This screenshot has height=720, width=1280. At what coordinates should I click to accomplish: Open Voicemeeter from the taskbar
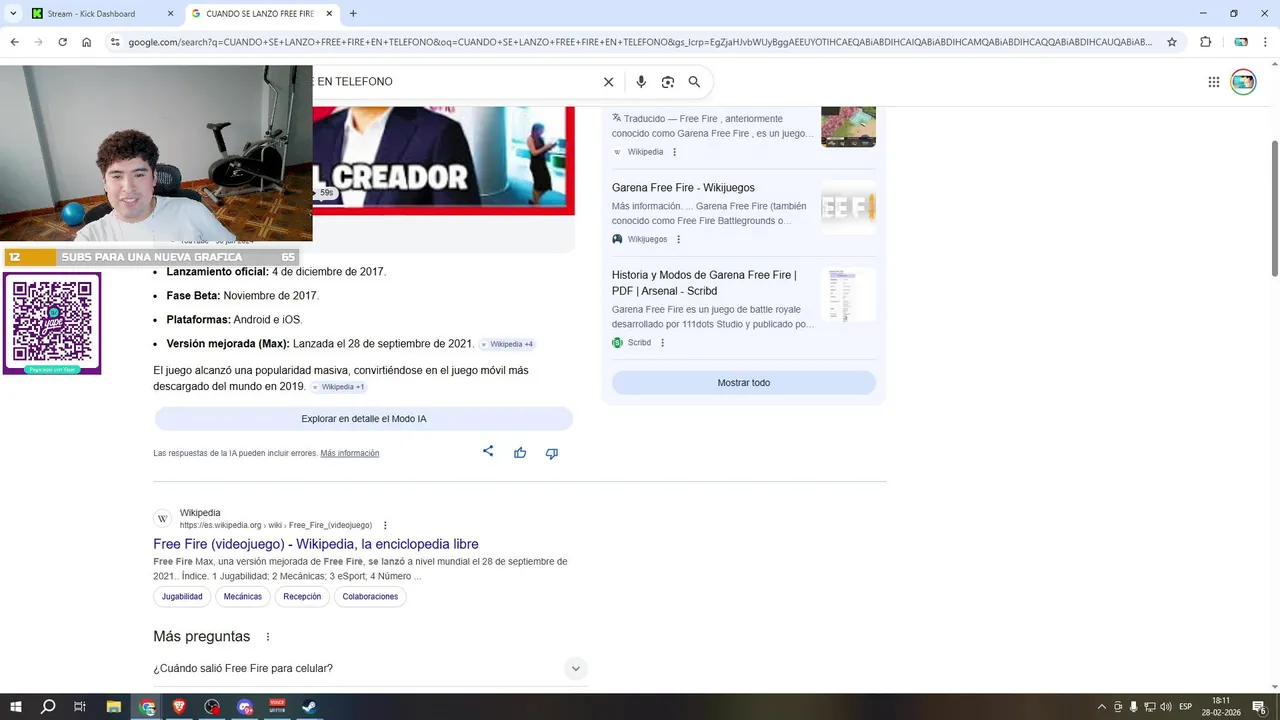[277, 707]
